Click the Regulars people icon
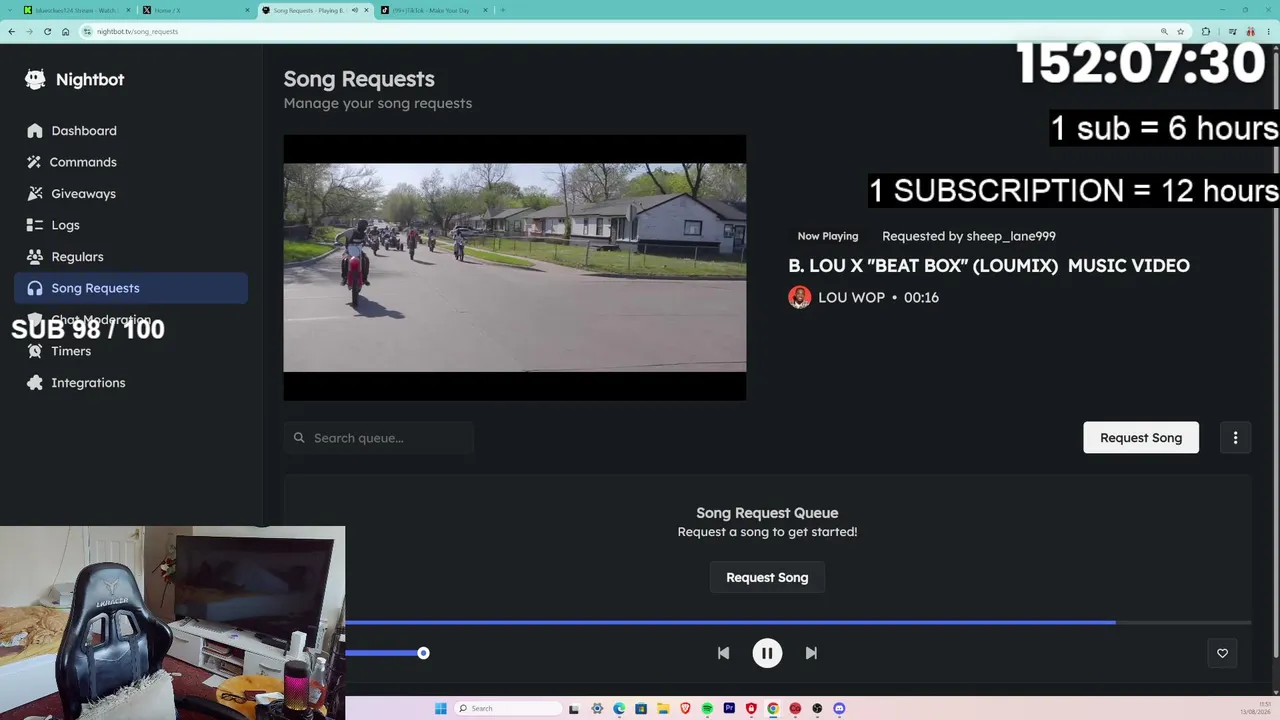The image size is (1280, 720). coord(35,257)
